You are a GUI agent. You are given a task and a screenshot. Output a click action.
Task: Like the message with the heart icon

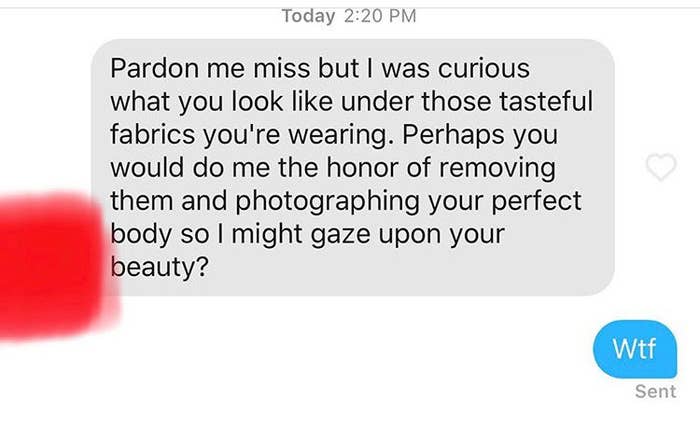(x=661, y=167)
